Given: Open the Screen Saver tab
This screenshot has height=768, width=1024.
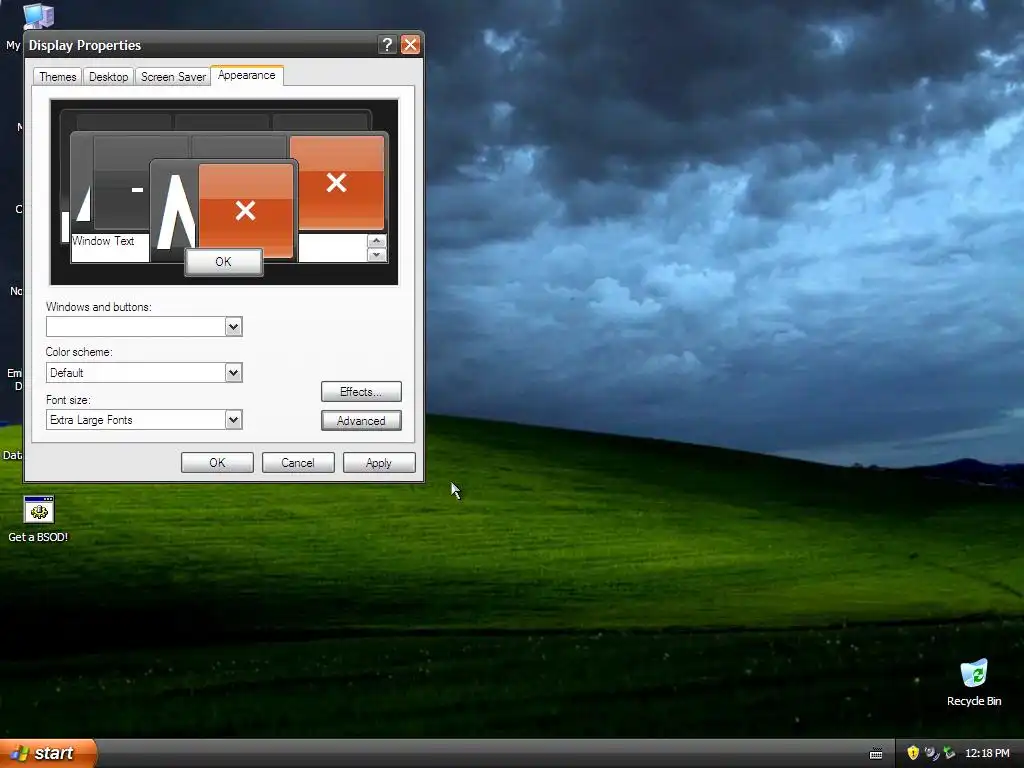Looking at the screenshot, I should 173,76.
